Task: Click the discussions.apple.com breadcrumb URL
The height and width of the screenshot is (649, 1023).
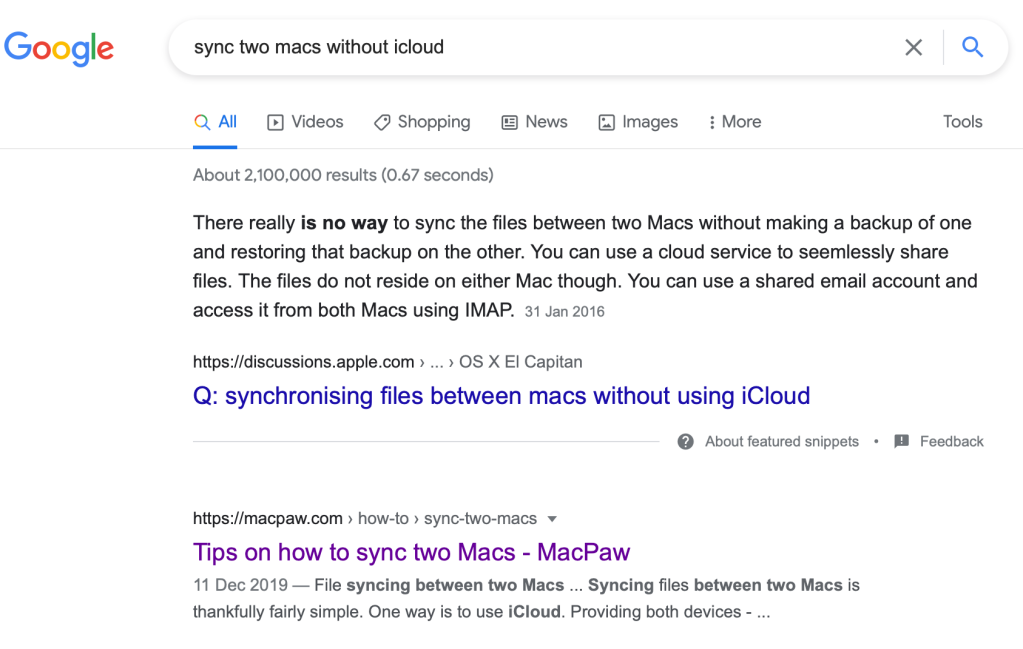Action: pos(303,362)
